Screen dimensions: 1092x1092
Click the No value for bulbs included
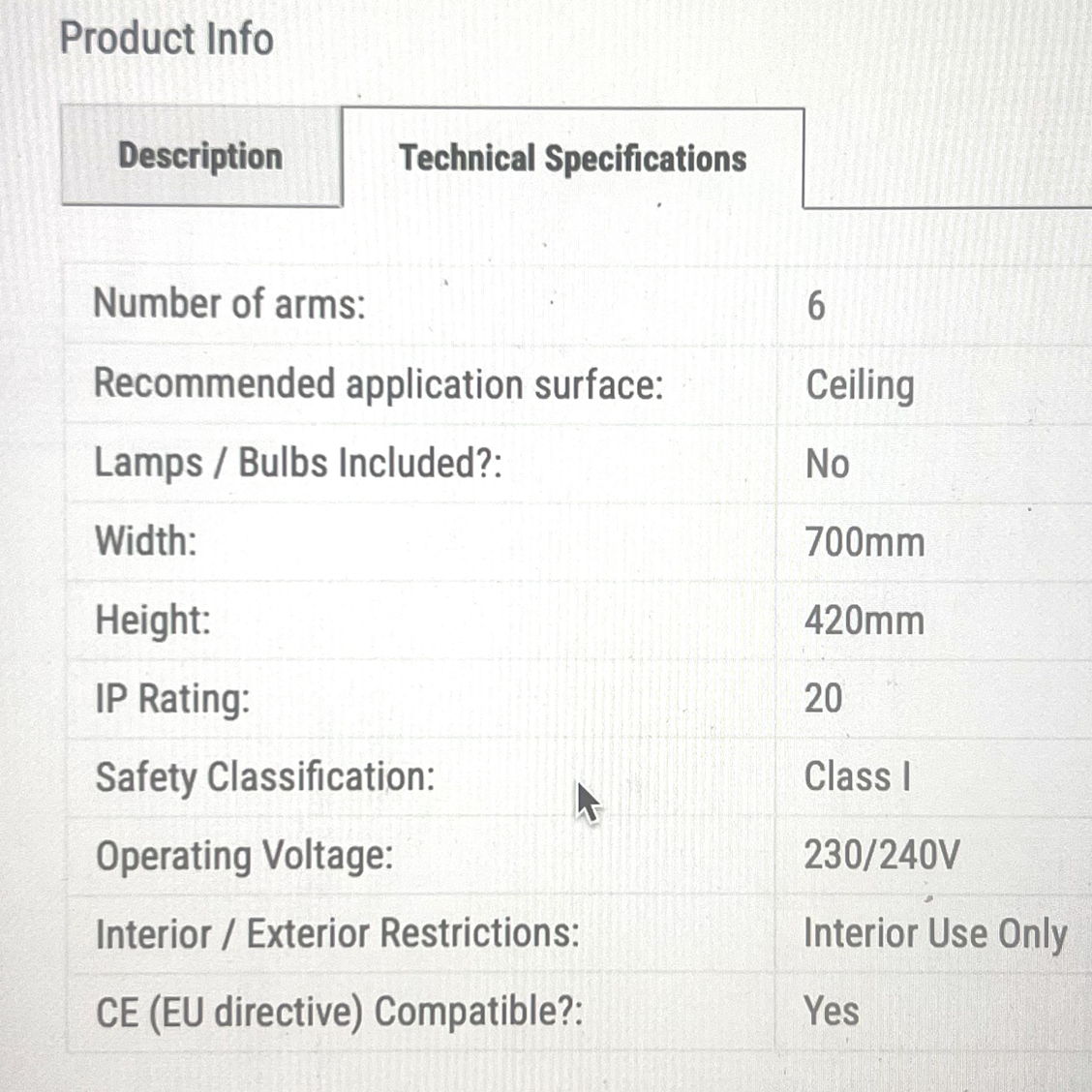(828, 464)
